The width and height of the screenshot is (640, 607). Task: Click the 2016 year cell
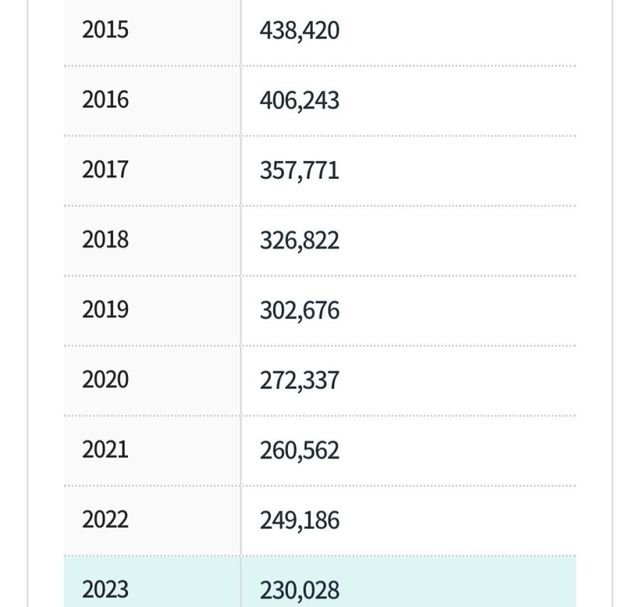click(x=105, y=100)
